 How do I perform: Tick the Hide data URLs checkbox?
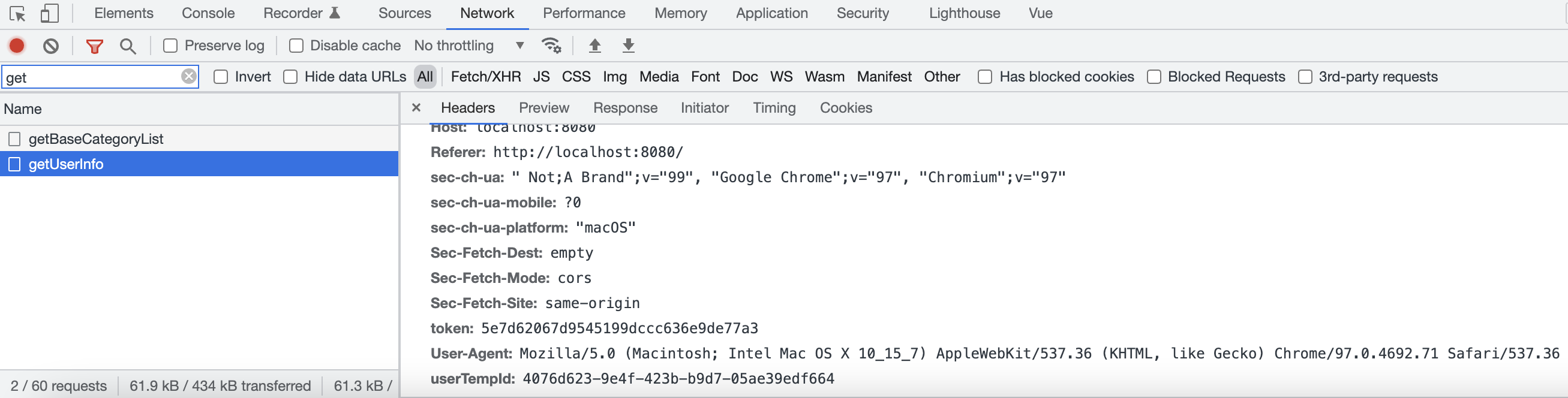pyautogui.click(x=291, y=77)
